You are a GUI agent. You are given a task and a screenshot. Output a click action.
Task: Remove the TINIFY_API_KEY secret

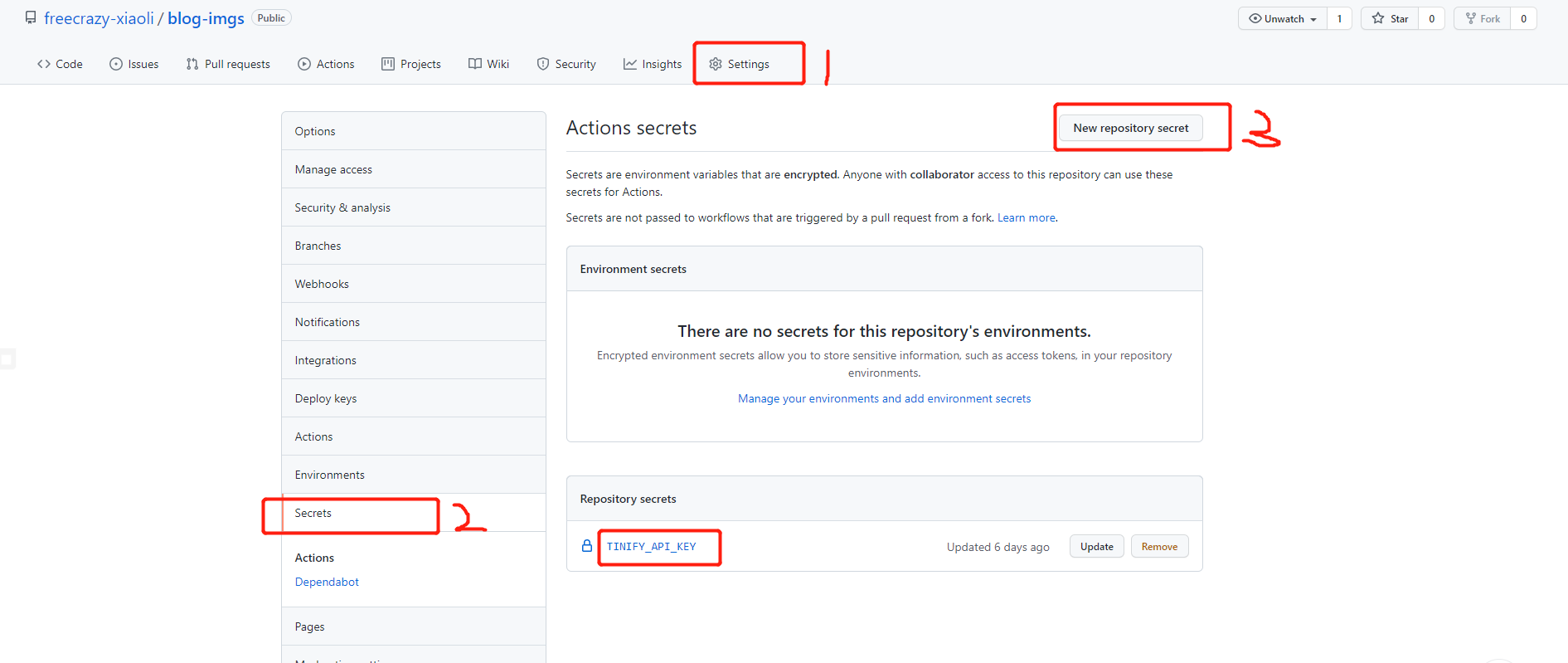tap(1159, 547)
